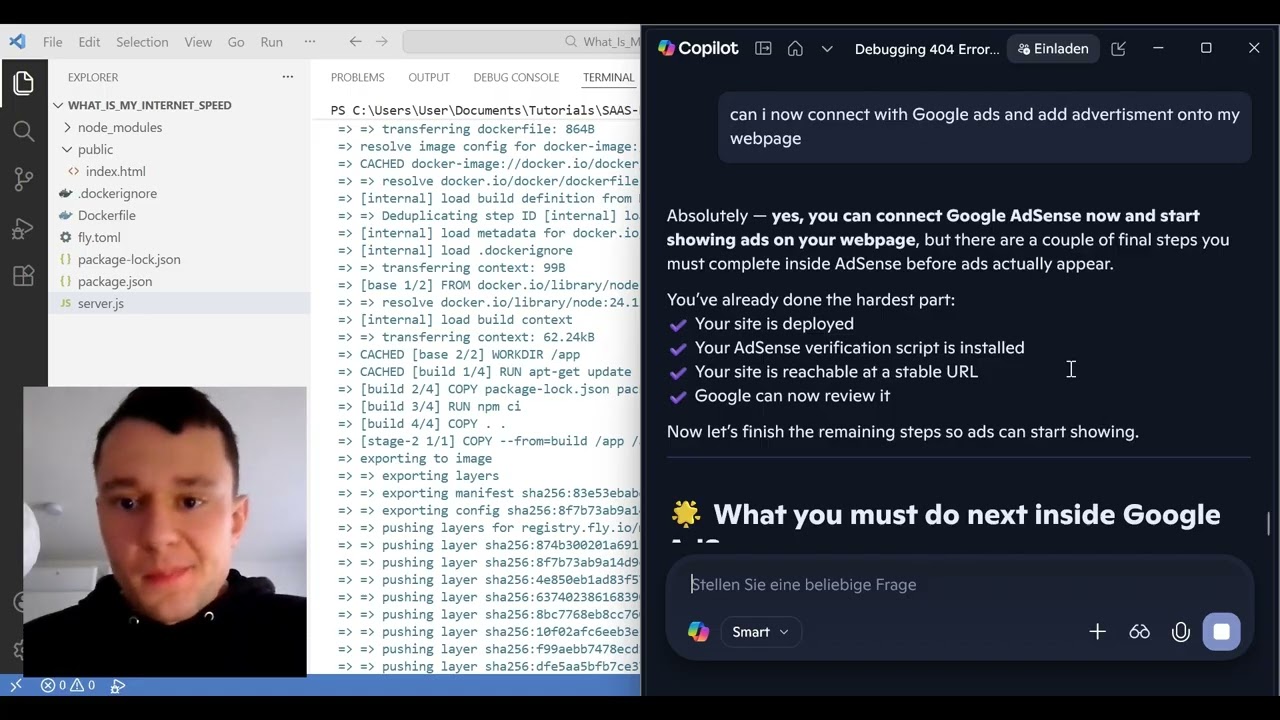This screenshot has height=720, width=1280.
Task: Click 'Your site is reachable at a stable URL'
Action: pos(836,371)
